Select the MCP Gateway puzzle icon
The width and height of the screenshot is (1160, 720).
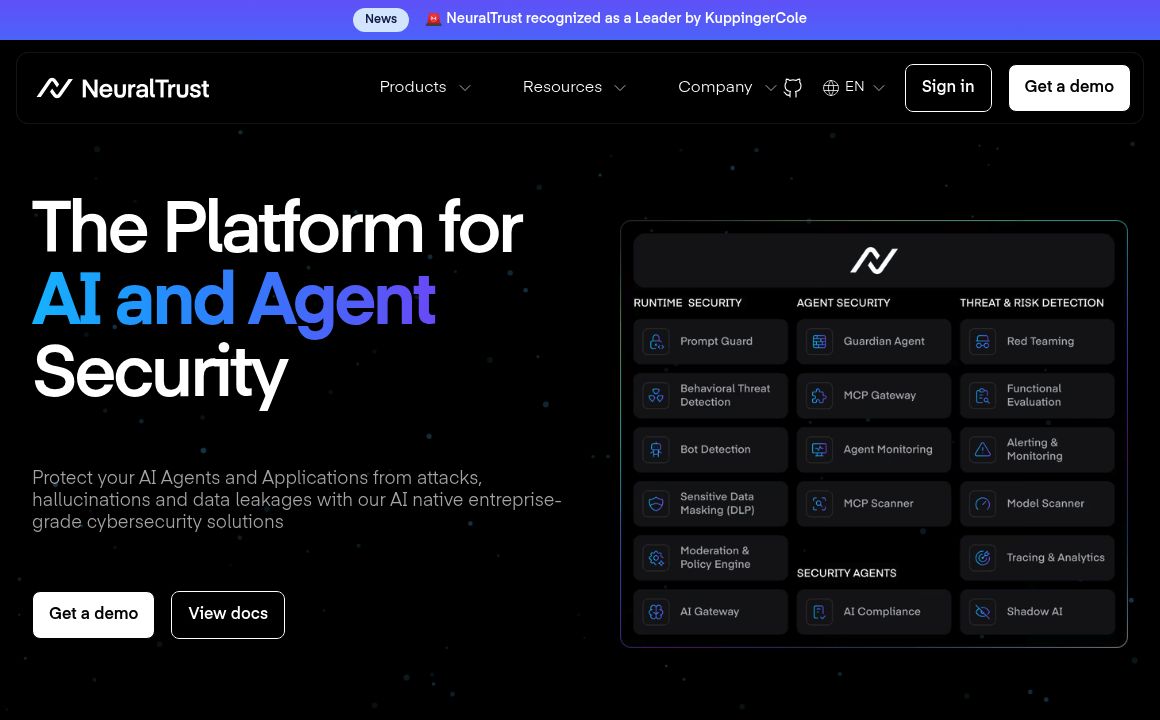point(819,396)
